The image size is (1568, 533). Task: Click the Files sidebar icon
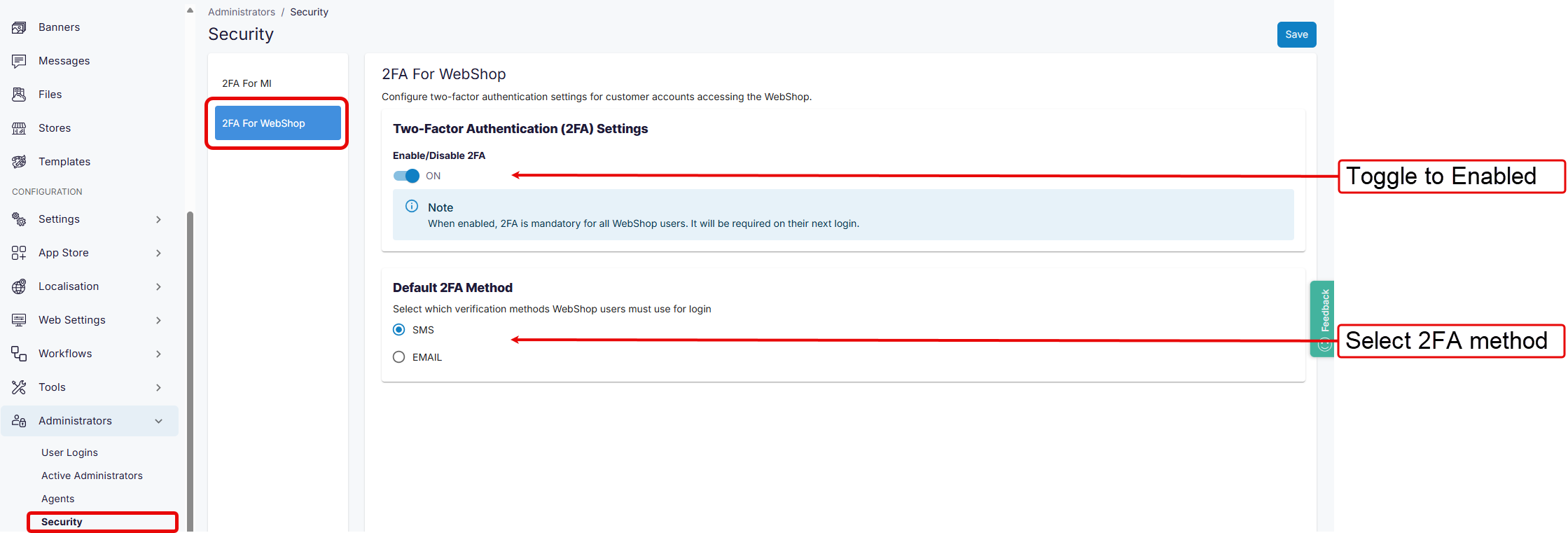(x=19, y=95)
